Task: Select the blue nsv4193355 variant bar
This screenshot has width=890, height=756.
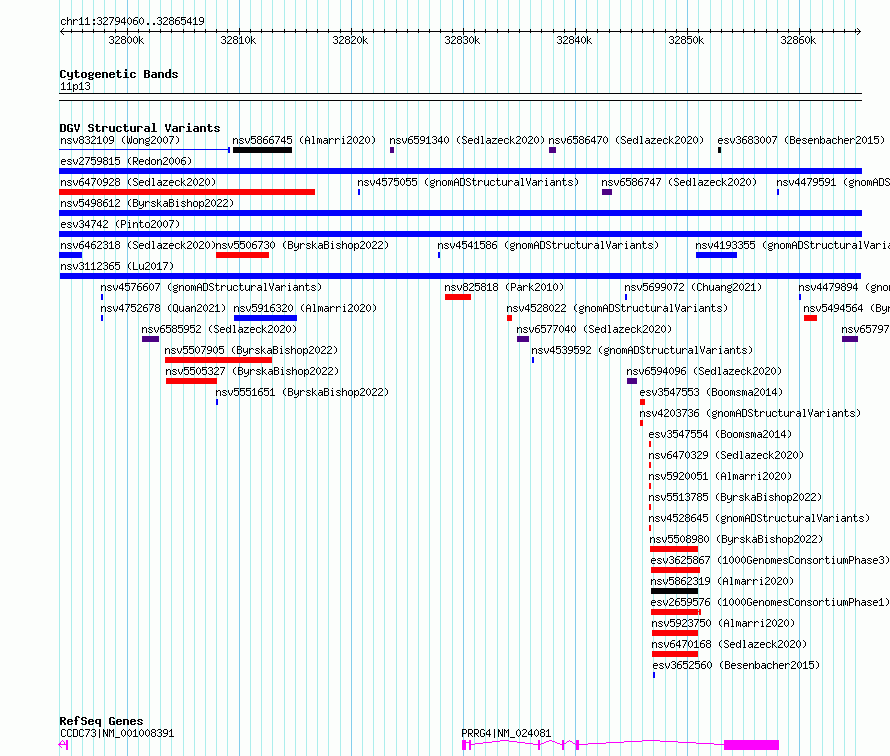Action: point(716,255)
